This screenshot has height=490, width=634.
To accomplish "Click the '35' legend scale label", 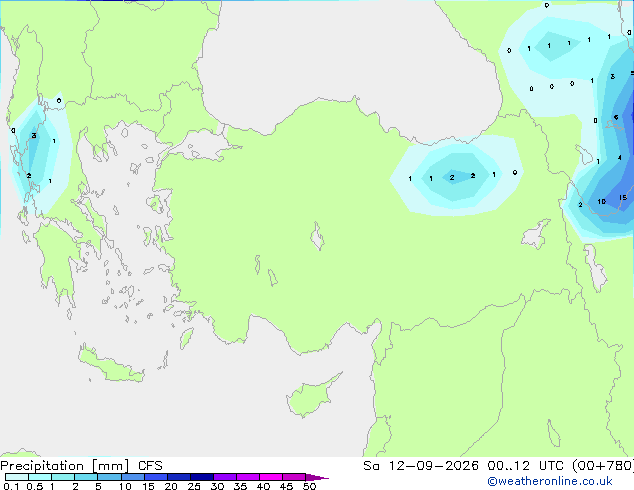I will [x=240, y=486].
